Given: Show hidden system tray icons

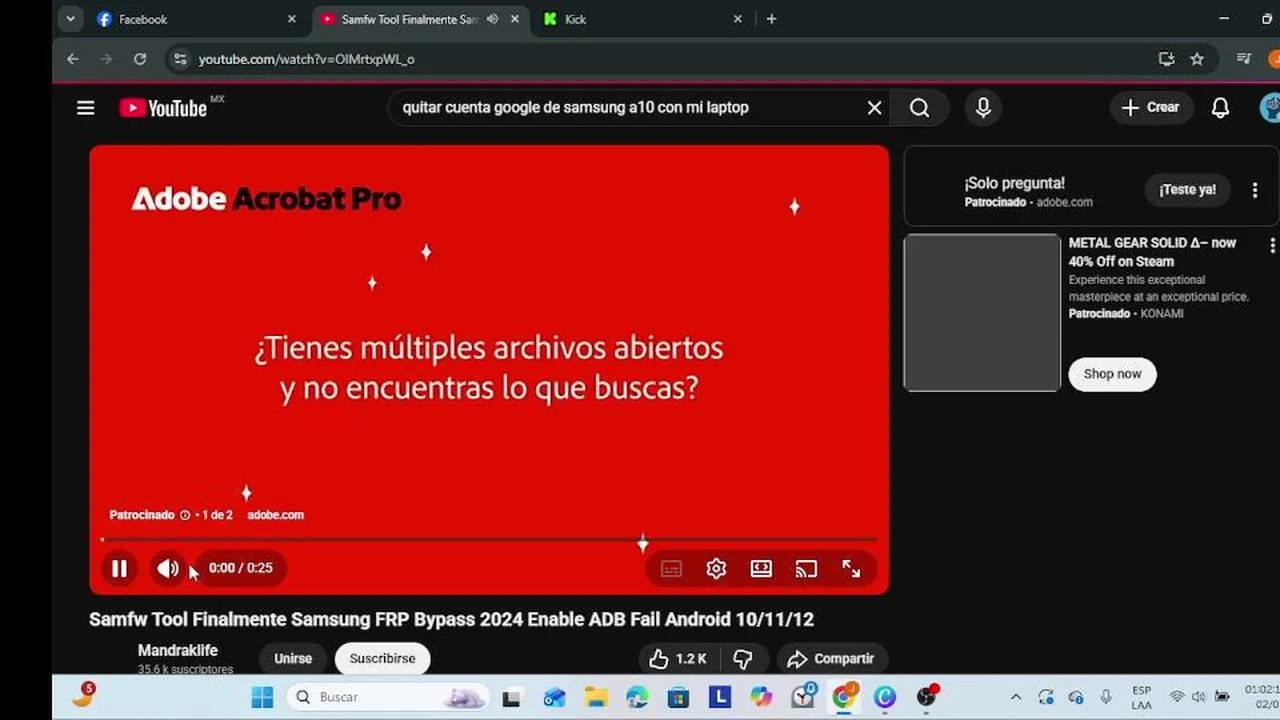Looking at the screenshot, I should tap(1016, 697).
